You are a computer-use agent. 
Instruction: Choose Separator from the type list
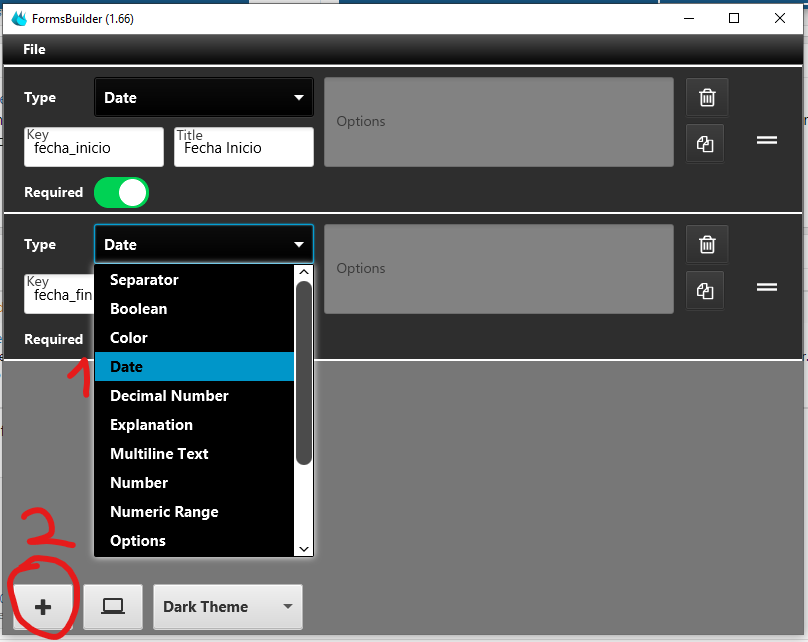pos(194,280)
